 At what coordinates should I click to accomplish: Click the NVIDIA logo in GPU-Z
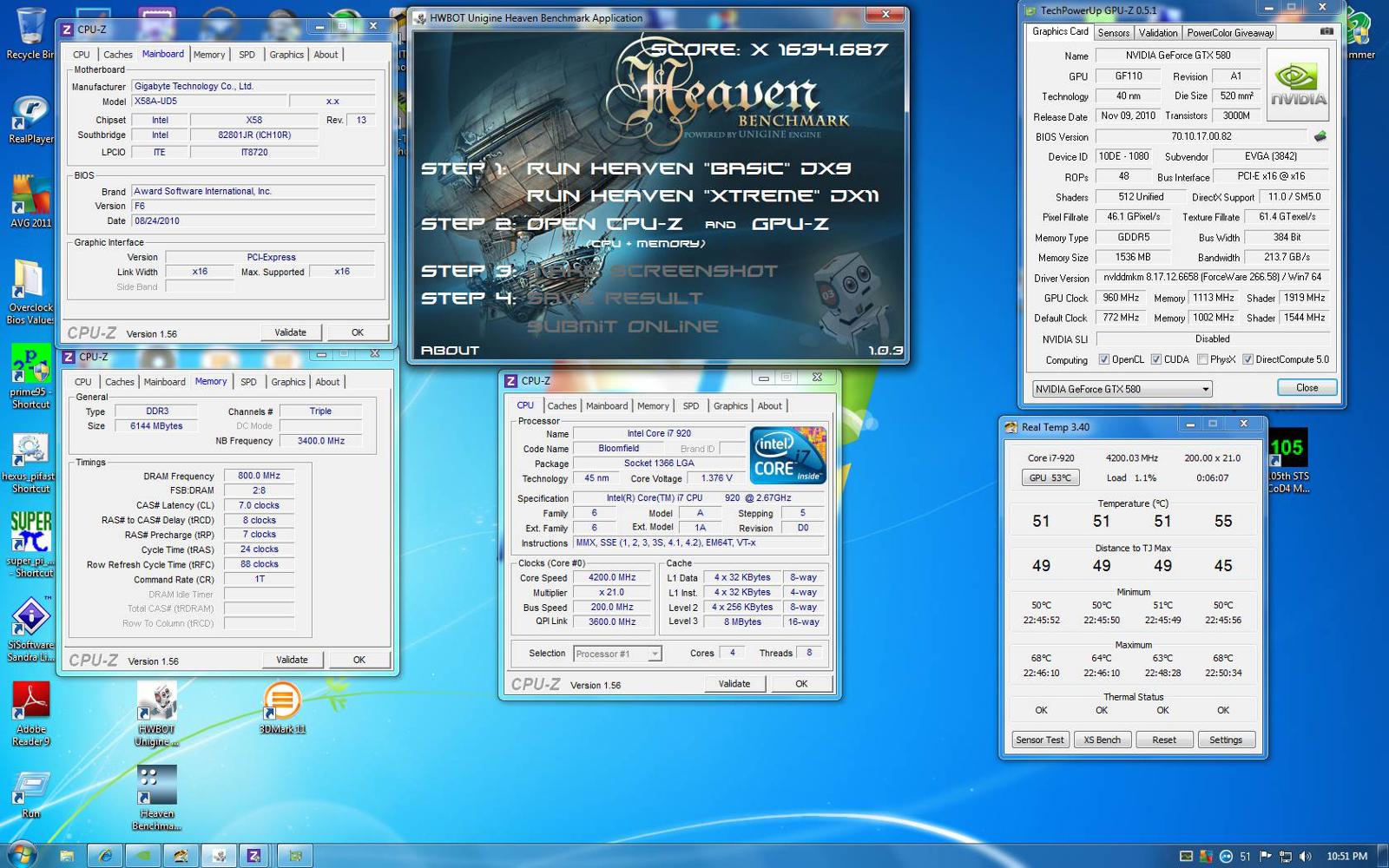tap(1298, 84)
